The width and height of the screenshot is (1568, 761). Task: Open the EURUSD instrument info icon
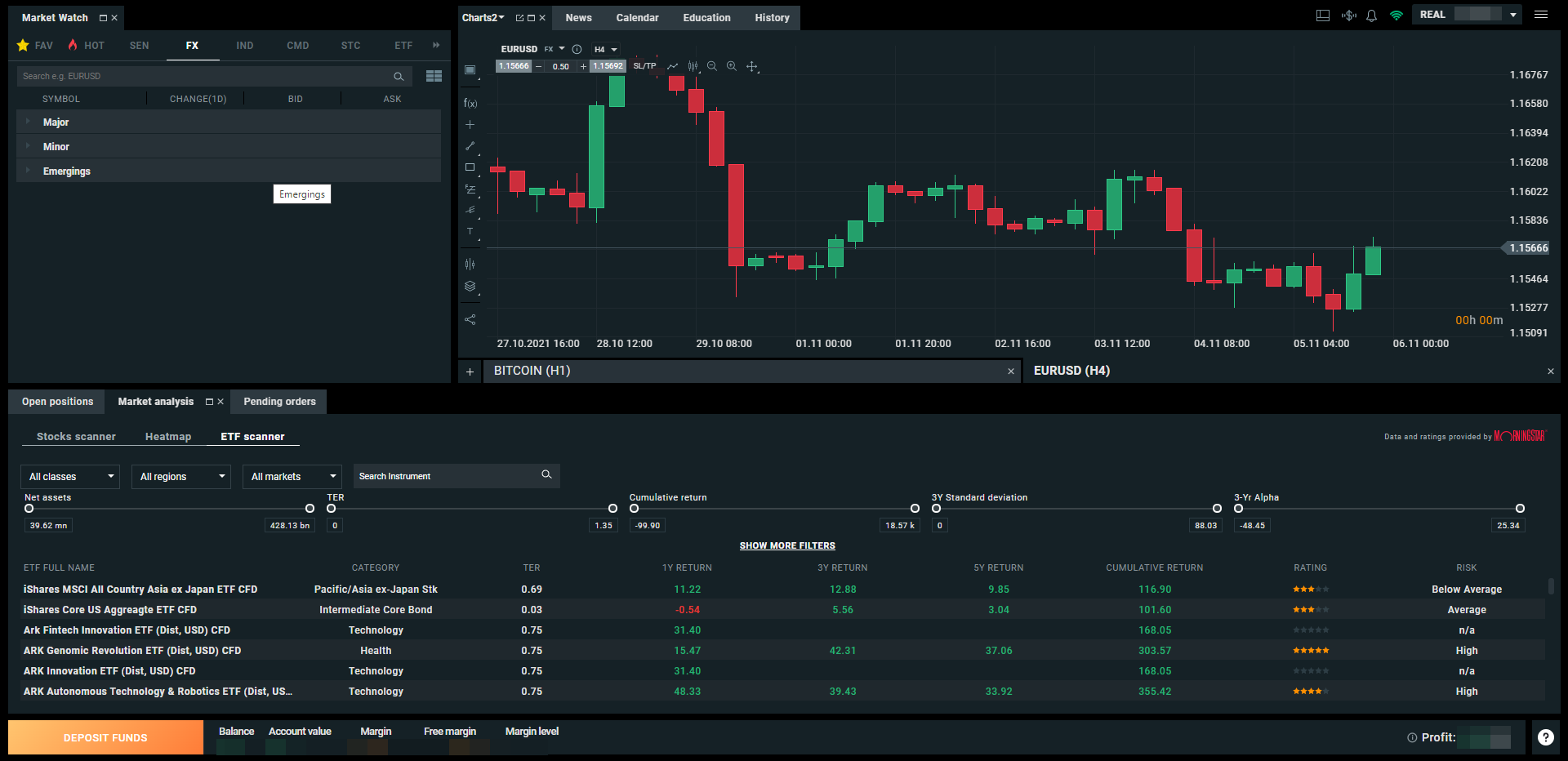[x=577, y=49]
